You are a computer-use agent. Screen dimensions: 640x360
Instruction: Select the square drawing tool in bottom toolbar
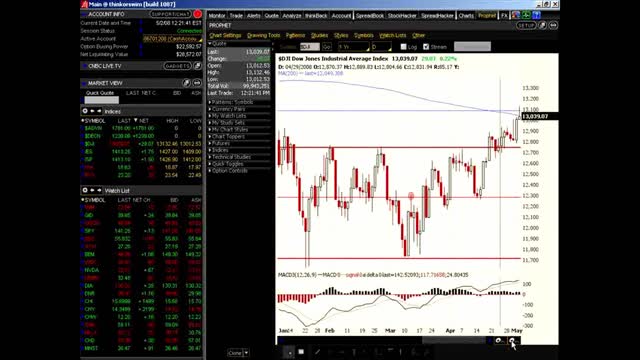click(x=301, y=352)
